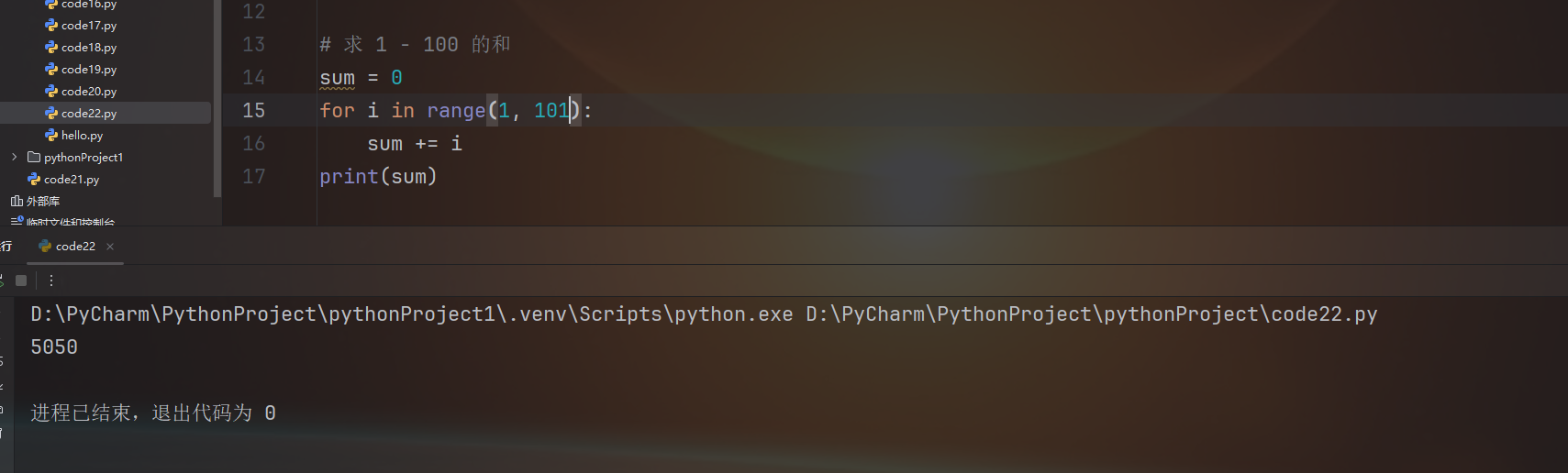Open the vertical ellipsis more-options icon
Image resolution: width=1568 pixels, height=473 pixels.
coord(51,280)
